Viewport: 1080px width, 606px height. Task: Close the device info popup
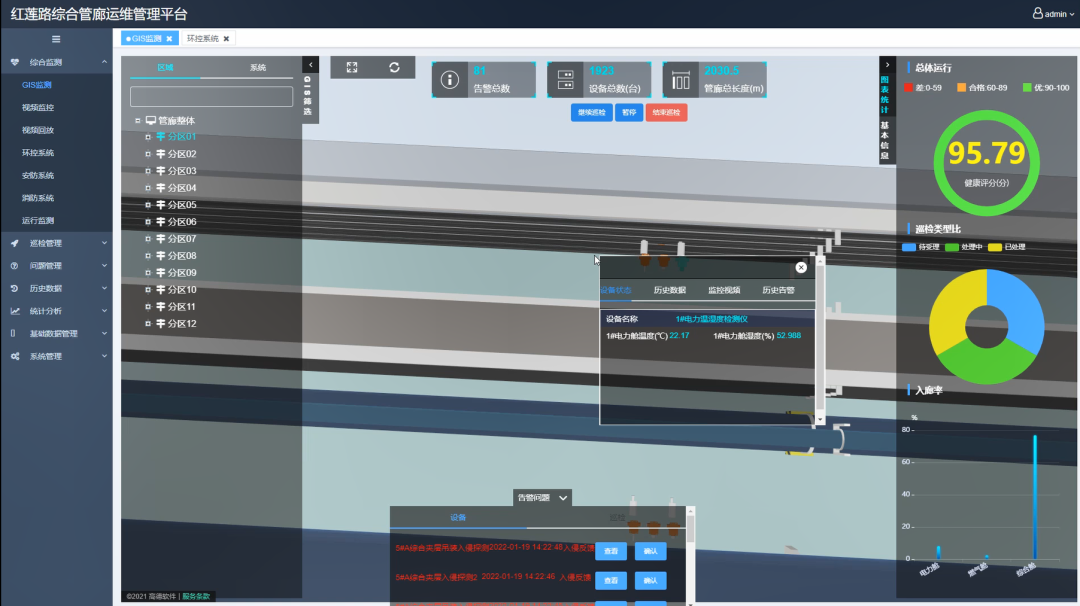pos(801,267)
